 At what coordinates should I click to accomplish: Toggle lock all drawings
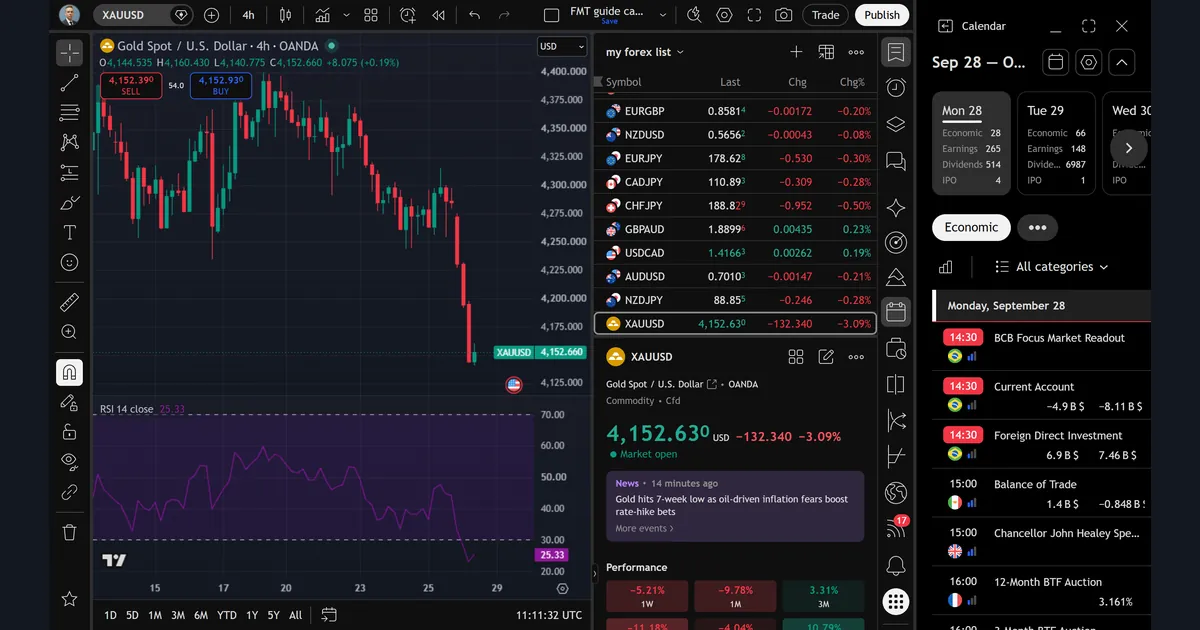pos(69,432)
